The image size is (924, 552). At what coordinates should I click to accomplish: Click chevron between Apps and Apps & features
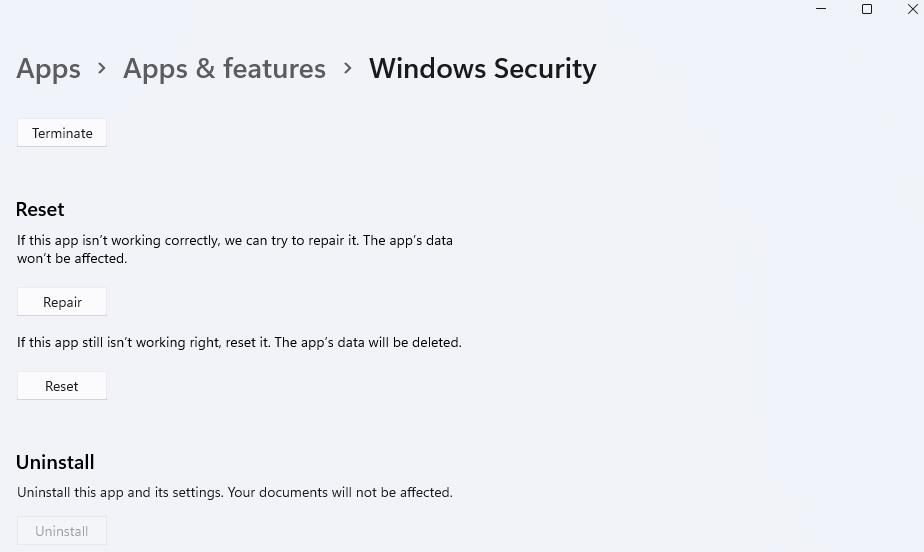click(102, 68)
